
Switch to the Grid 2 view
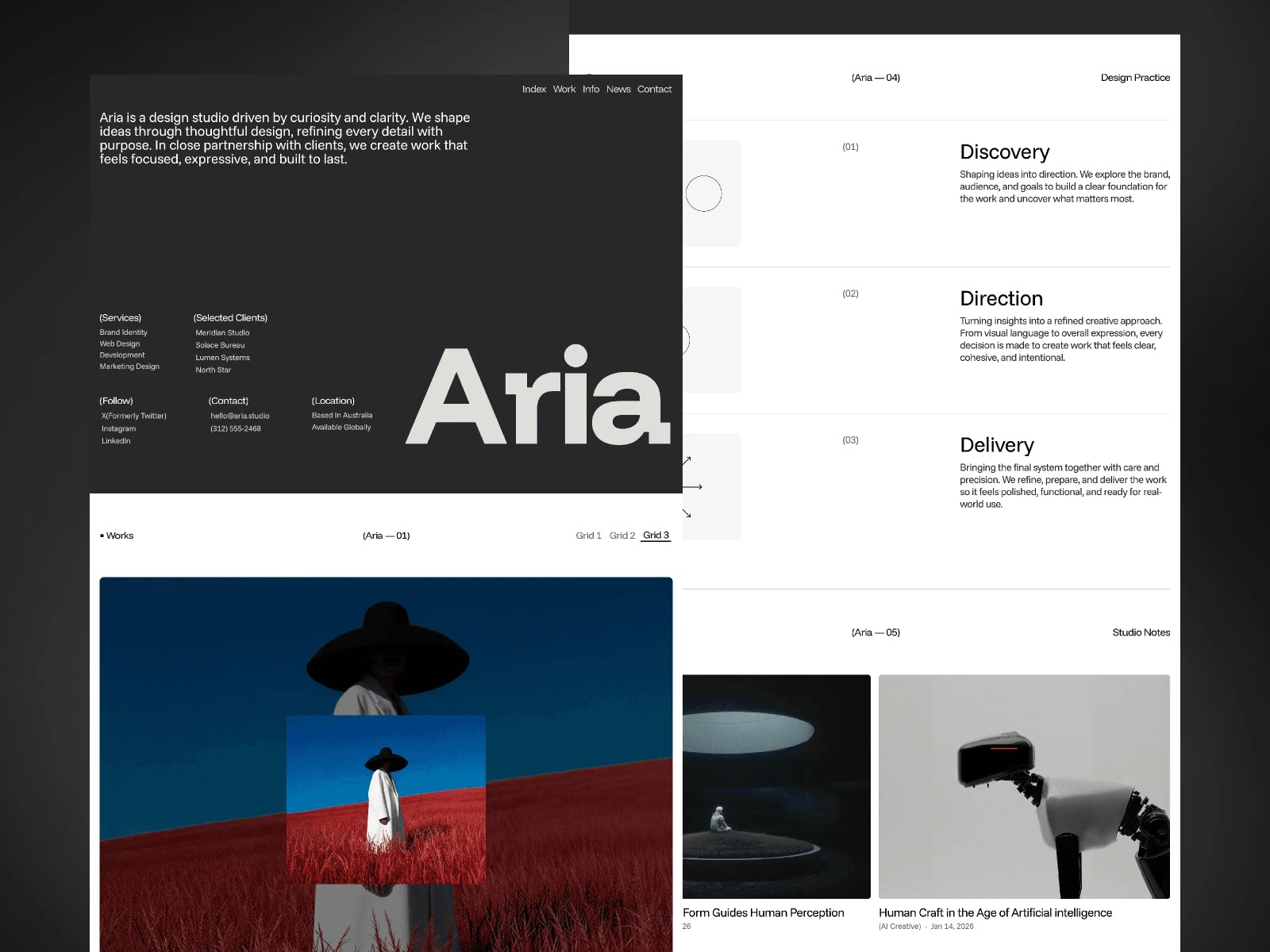pyautogui.click(x=622, y=535)
